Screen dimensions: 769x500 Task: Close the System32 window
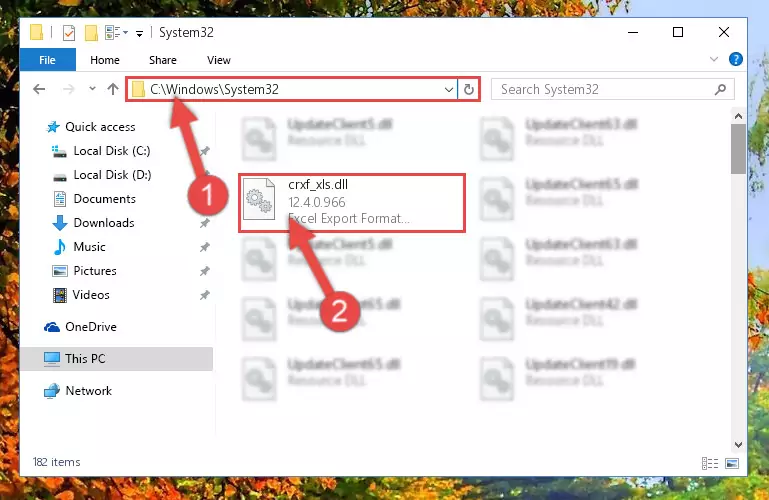(x=723, y=32)
